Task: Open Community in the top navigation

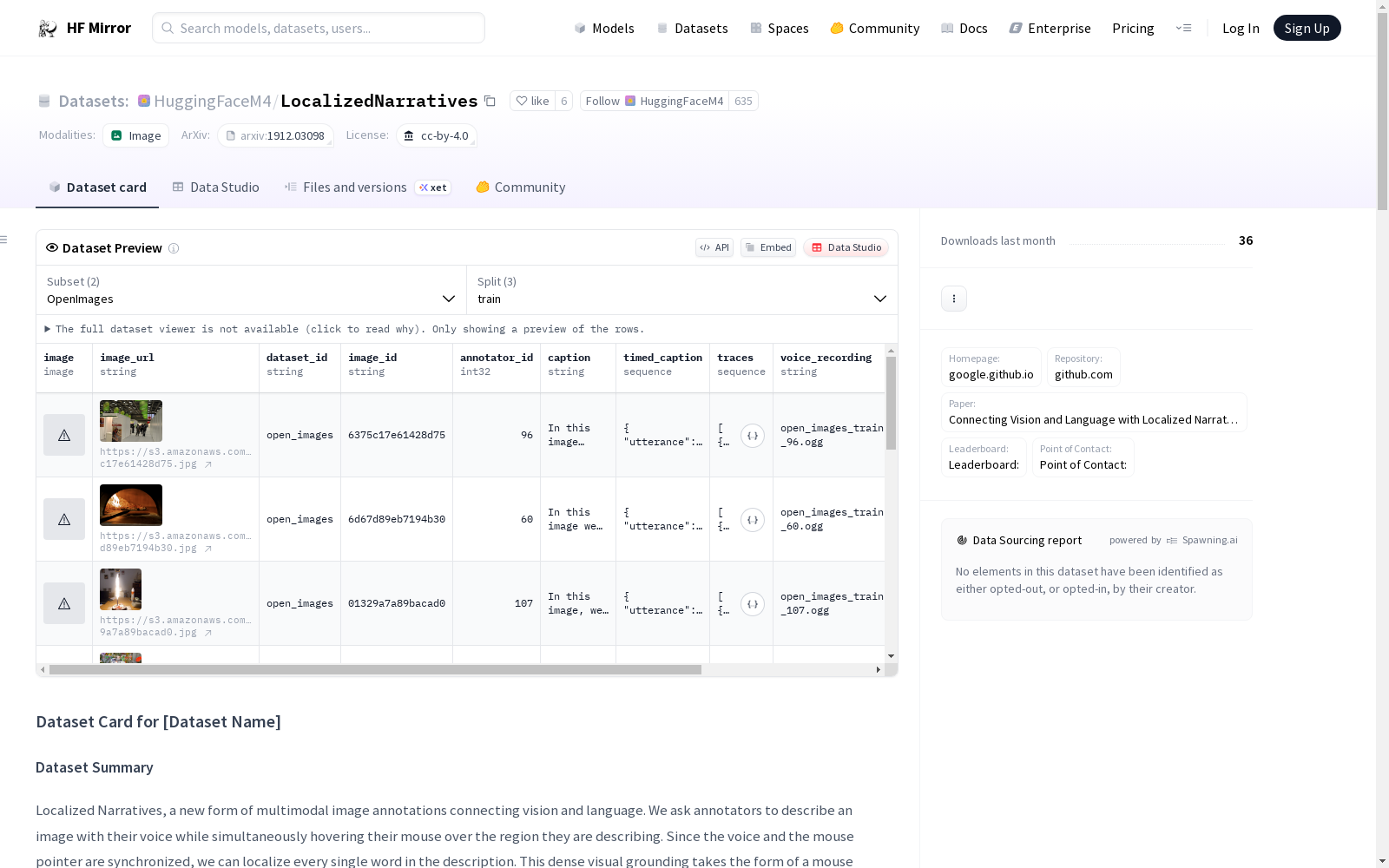Action: (x=875, y=29)
